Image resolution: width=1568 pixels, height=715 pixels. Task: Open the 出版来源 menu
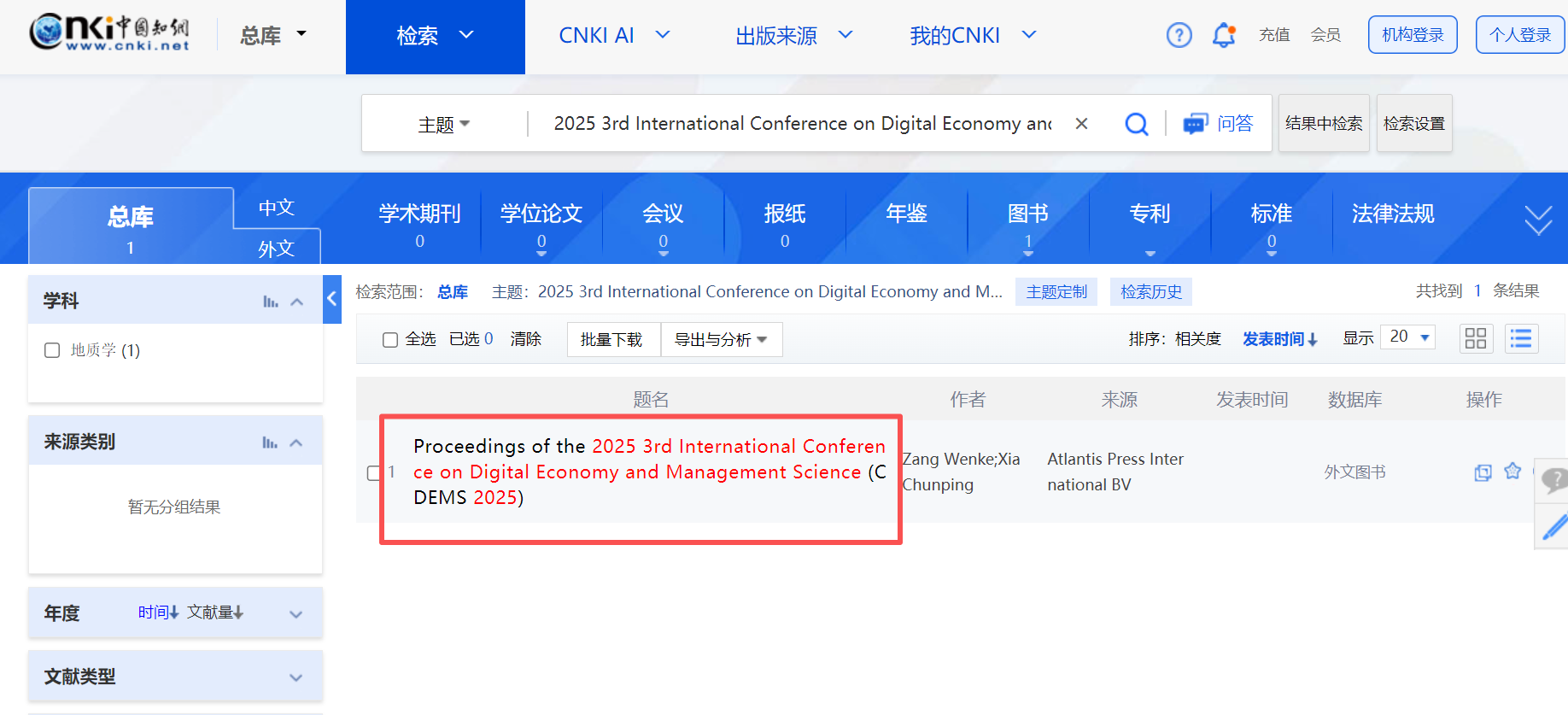[794, 36]
